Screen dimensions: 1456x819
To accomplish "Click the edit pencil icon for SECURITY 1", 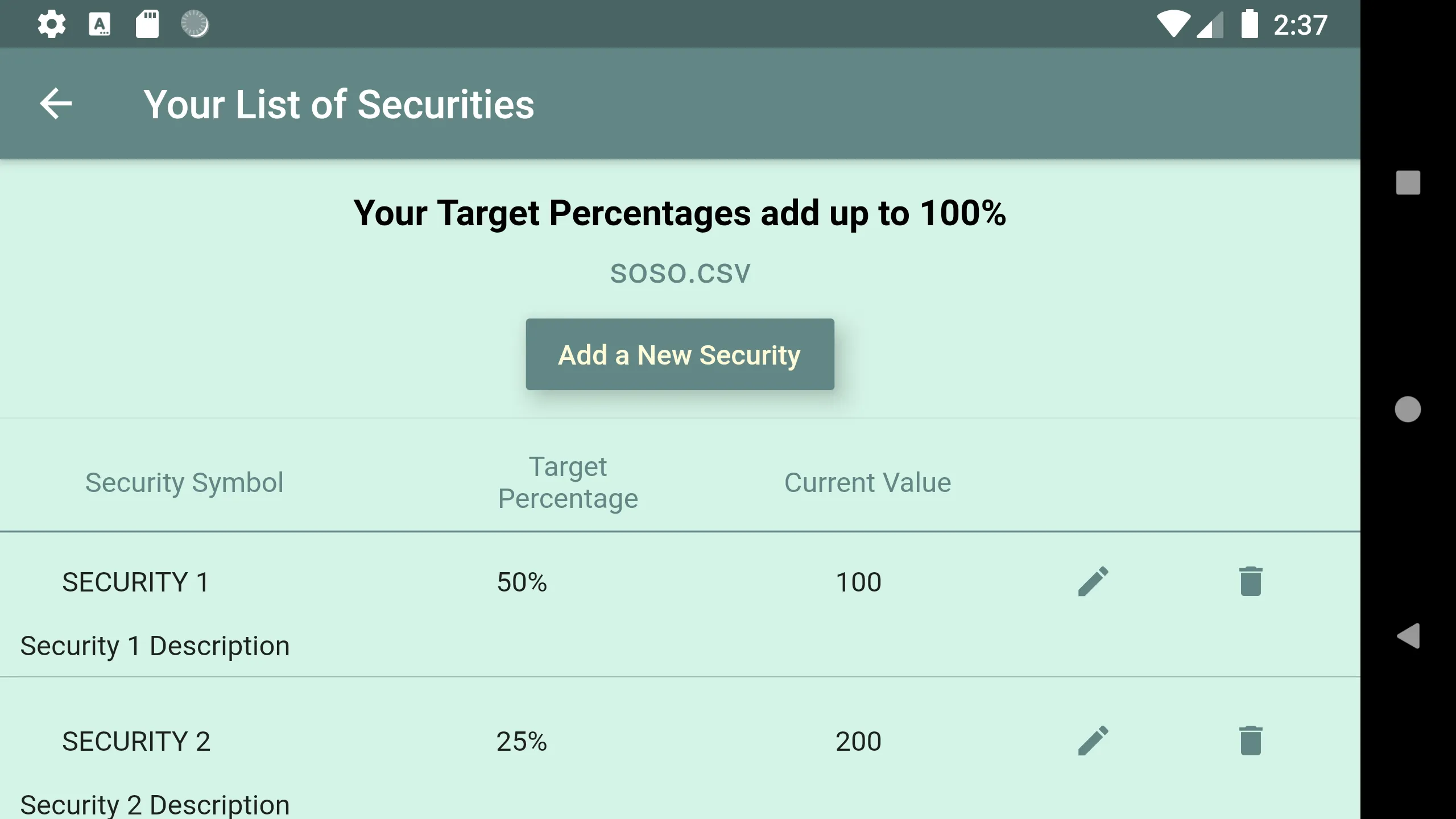I will 1093,581.
